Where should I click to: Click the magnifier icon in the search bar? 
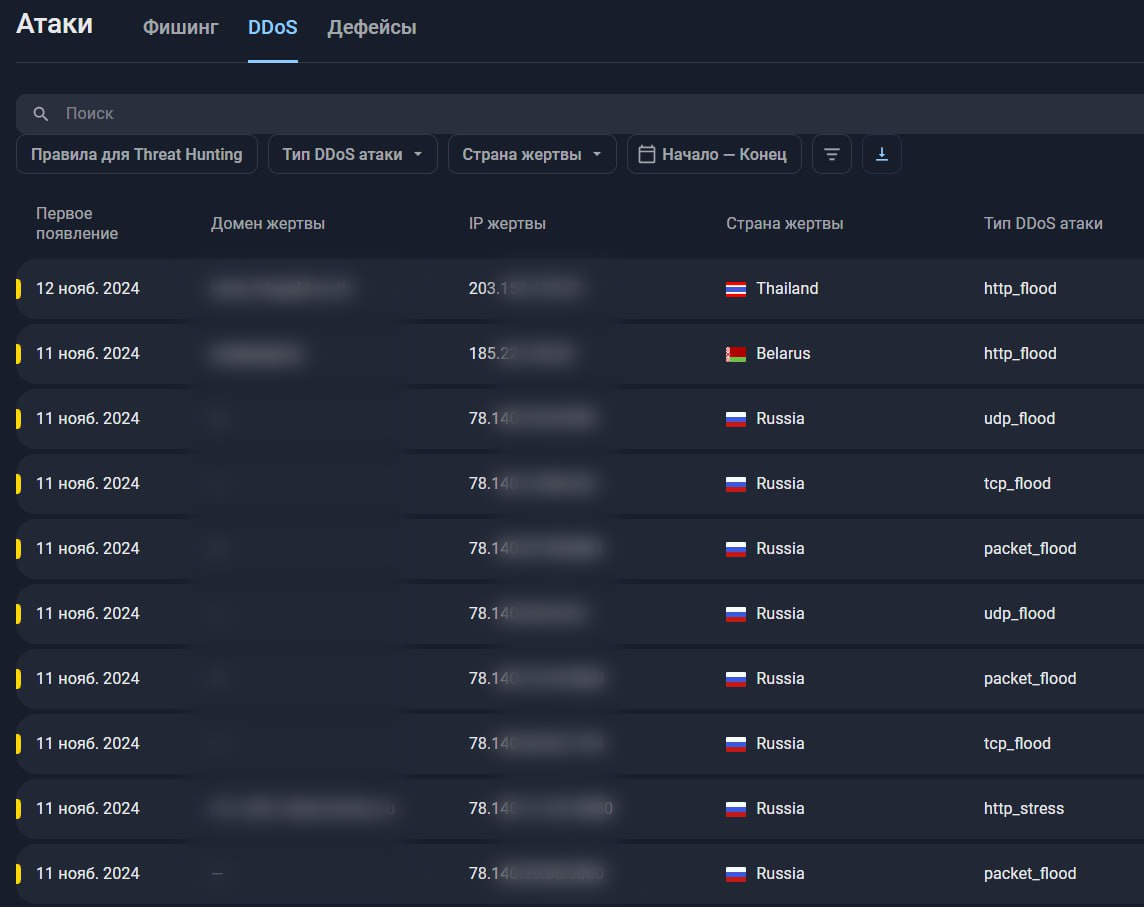tap(41, 114)
